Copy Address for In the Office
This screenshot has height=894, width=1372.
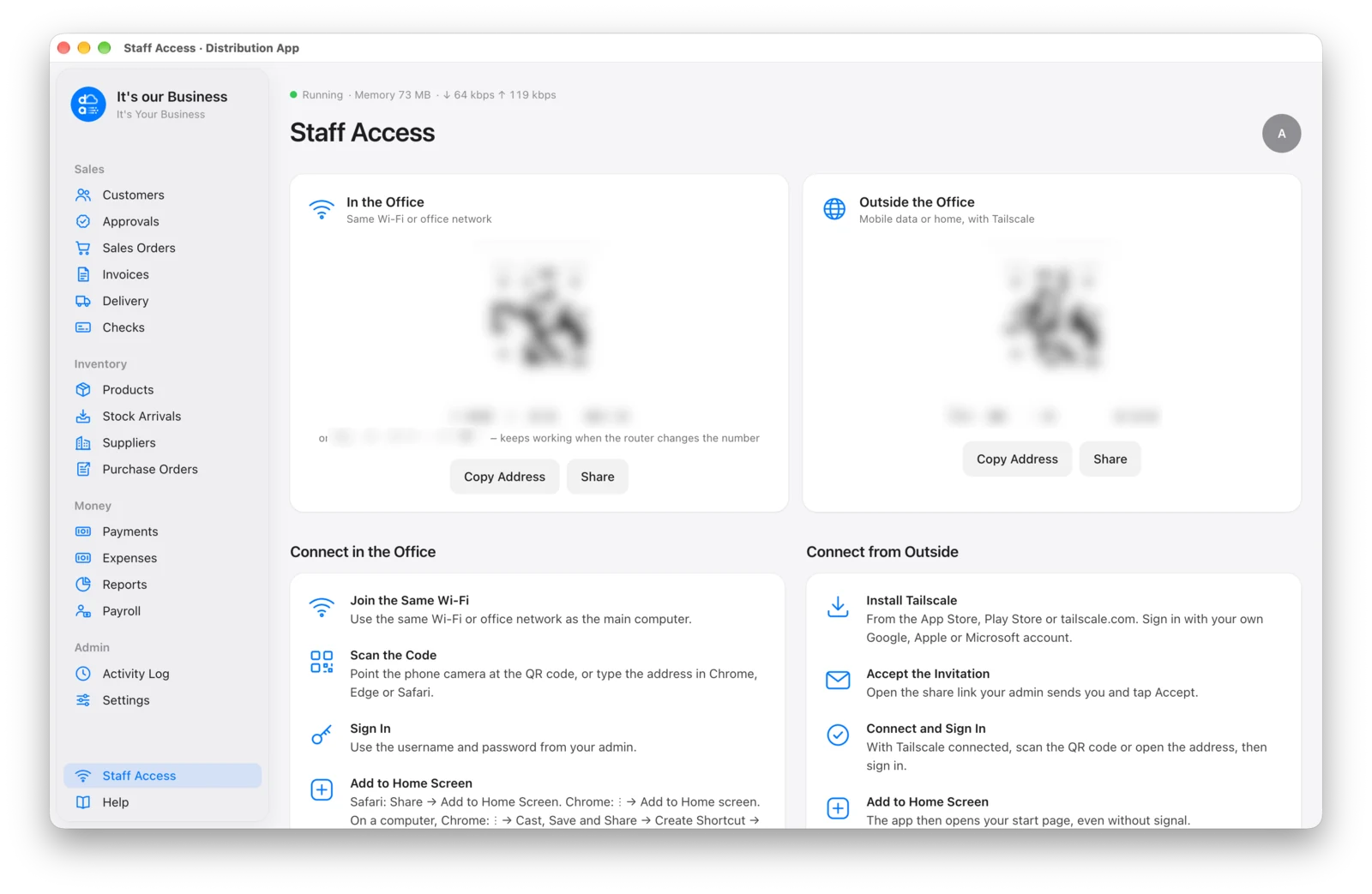pos(504,477)
